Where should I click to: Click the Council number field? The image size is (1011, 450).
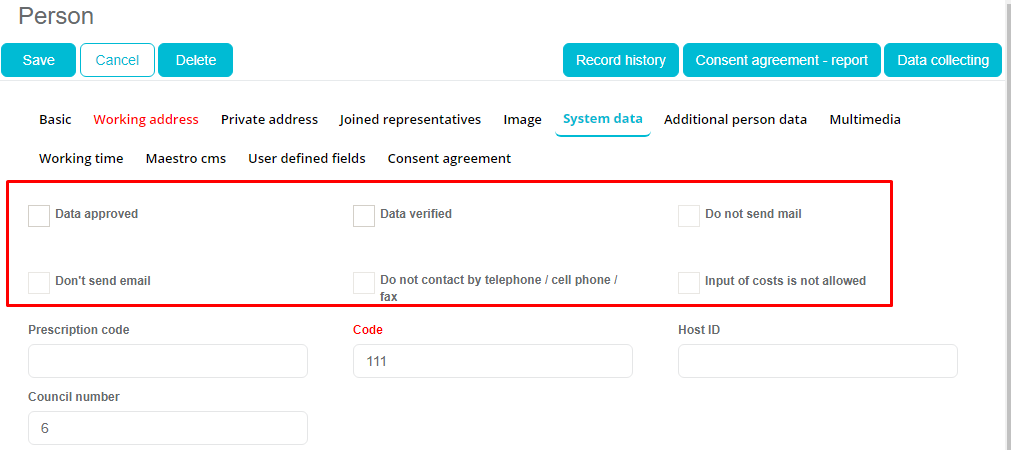(x=167, y=428)
